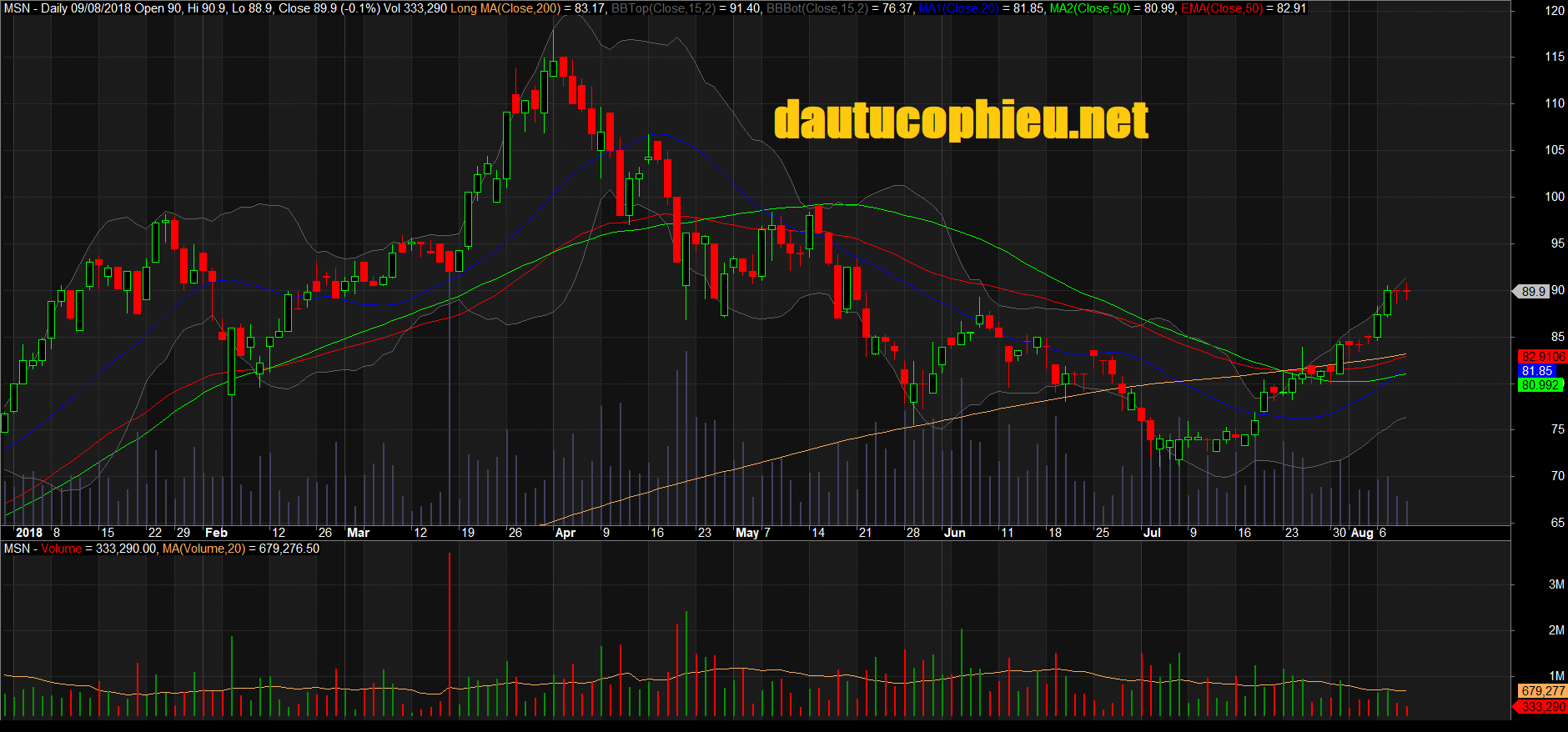Click the 95 price axis label
The image size is (1568, 732).
click(x=1557, y=243)
